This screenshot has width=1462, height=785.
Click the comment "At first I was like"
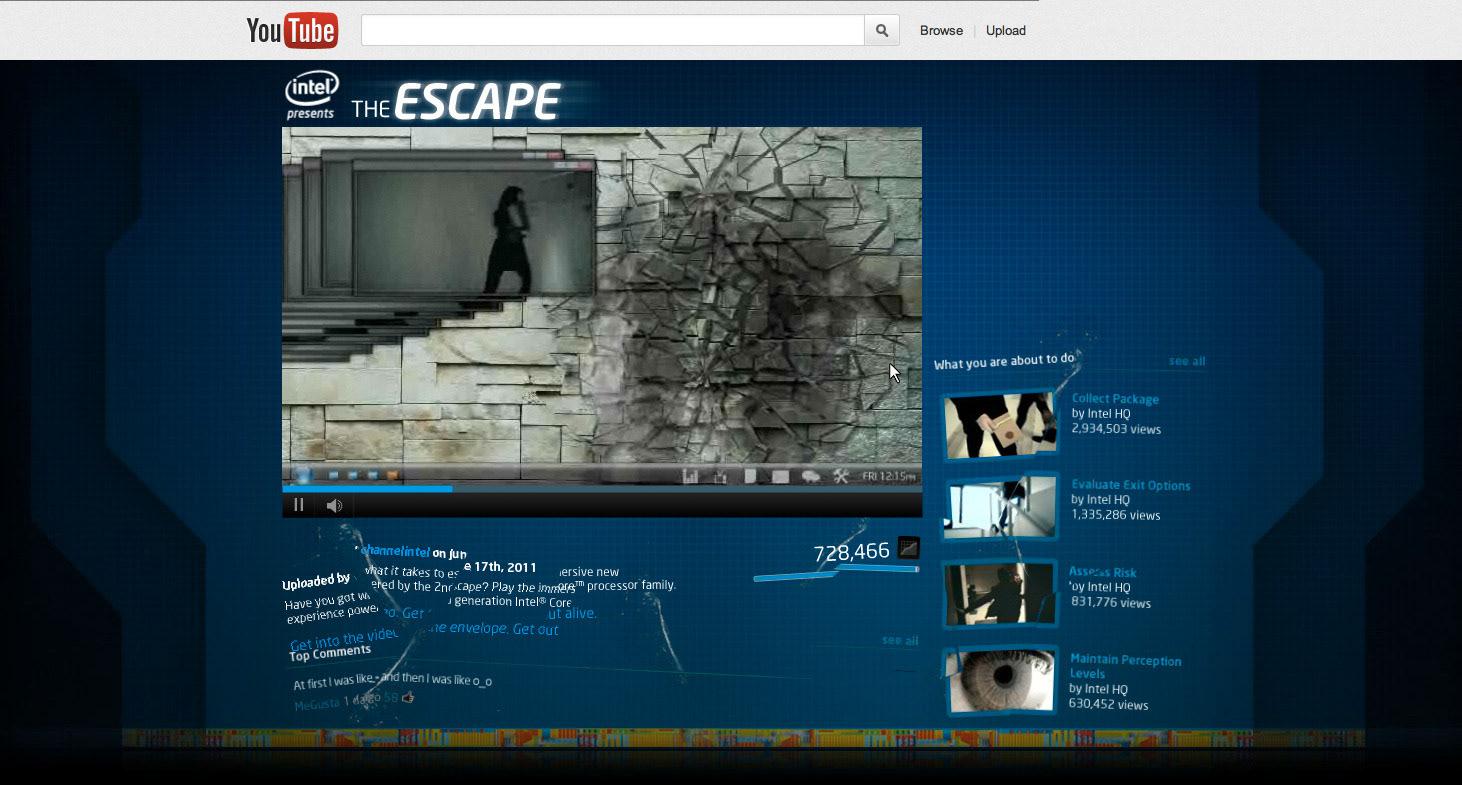(392, 682)
